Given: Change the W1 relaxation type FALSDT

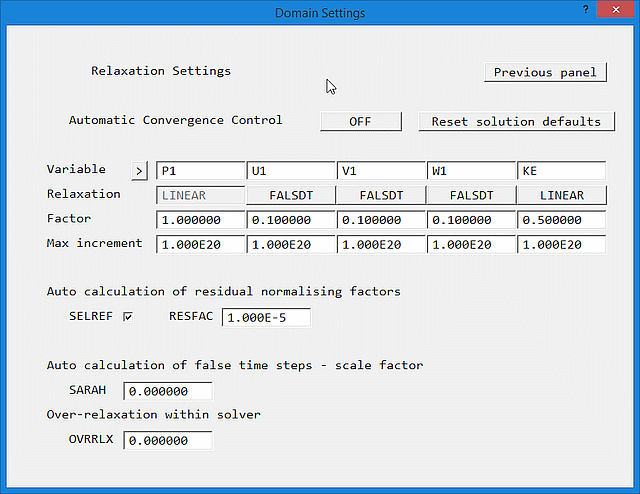Looking at the screenshot, I should [471, 195].
